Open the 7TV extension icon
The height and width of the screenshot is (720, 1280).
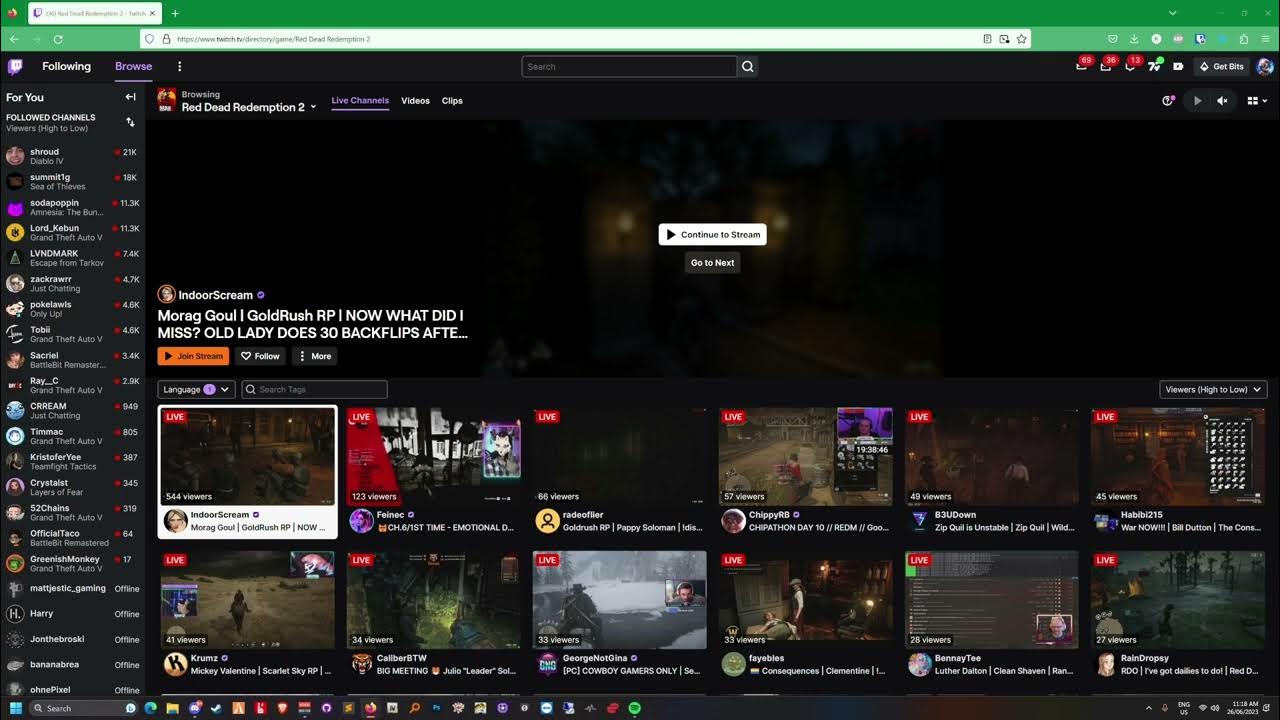(1155, 66)
